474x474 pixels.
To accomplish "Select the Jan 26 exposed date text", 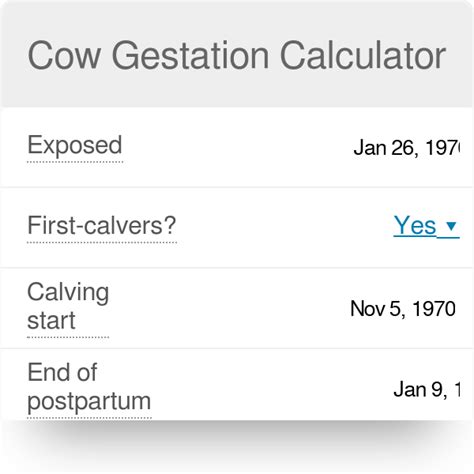I will (407, 148).
